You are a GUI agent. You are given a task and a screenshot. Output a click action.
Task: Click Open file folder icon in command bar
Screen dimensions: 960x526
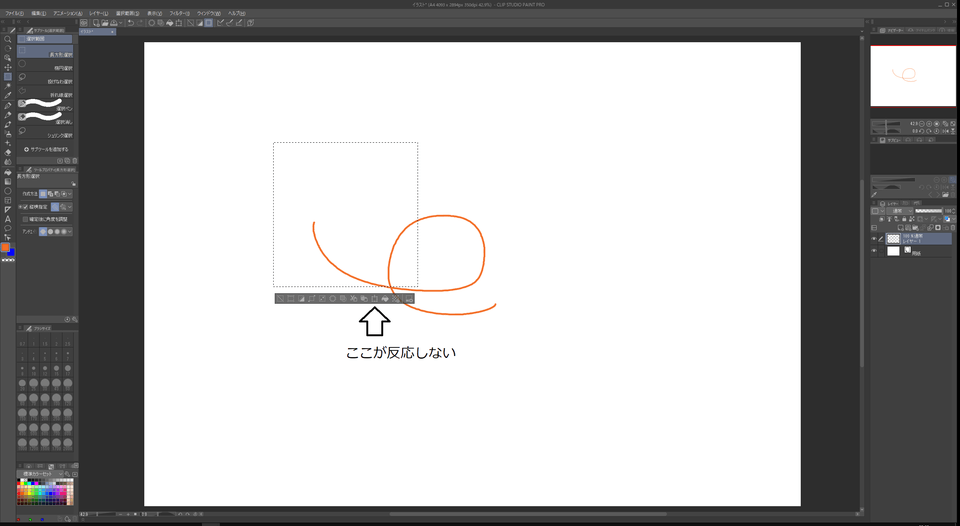pos(105,23)
